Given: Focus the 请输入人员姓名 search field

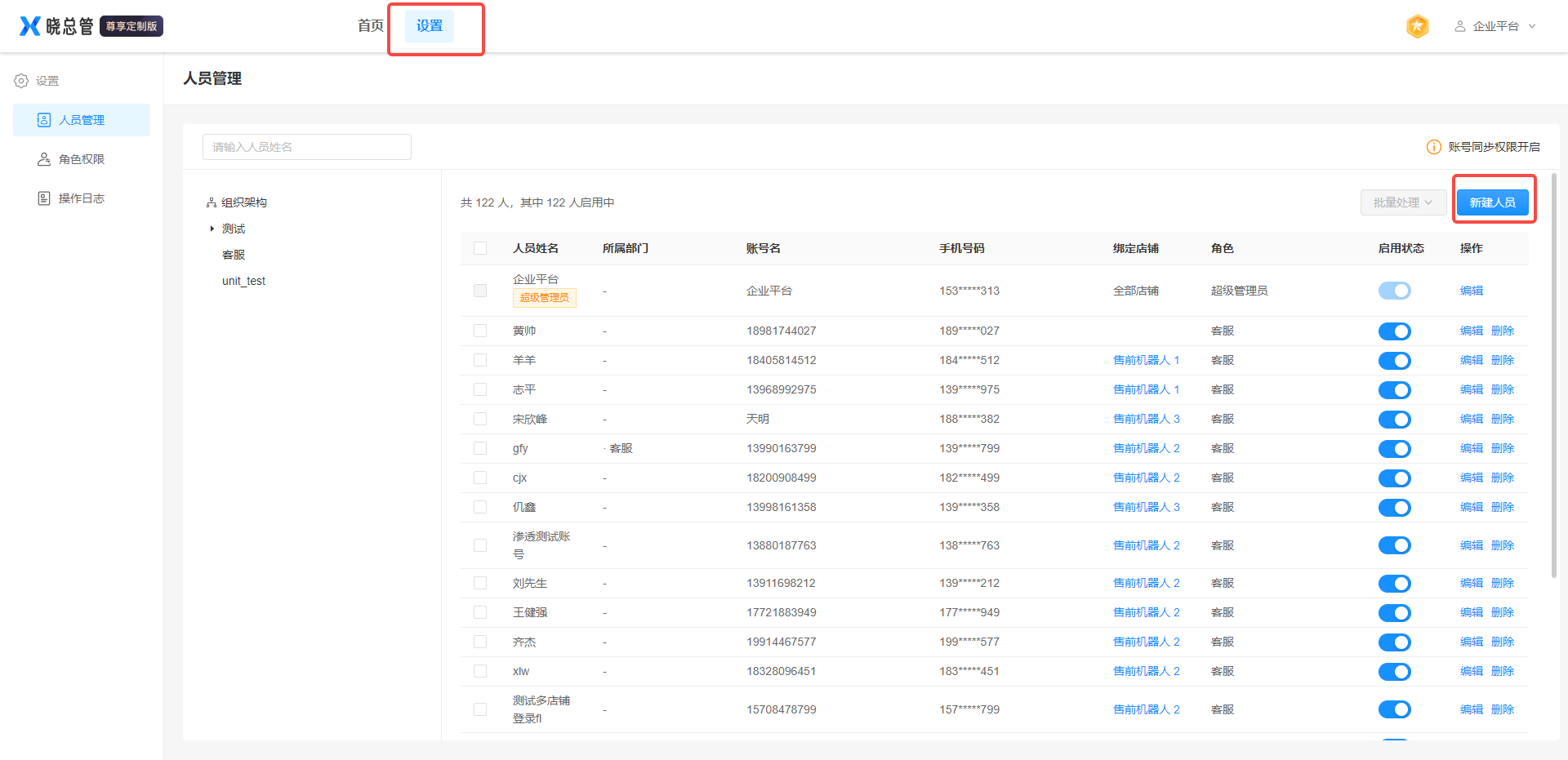Looking at the screenshot, I should [307, 147].
